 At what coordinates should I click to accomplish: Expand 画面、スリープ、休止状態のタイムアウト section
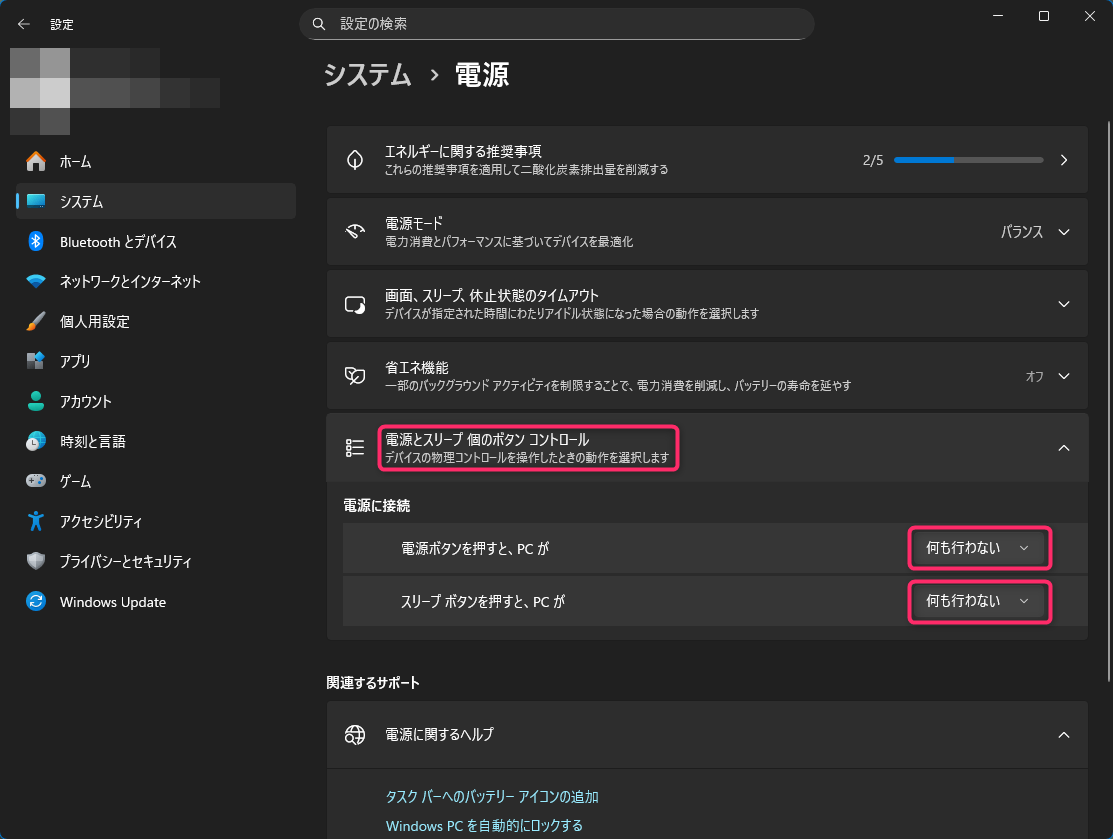1063,304
